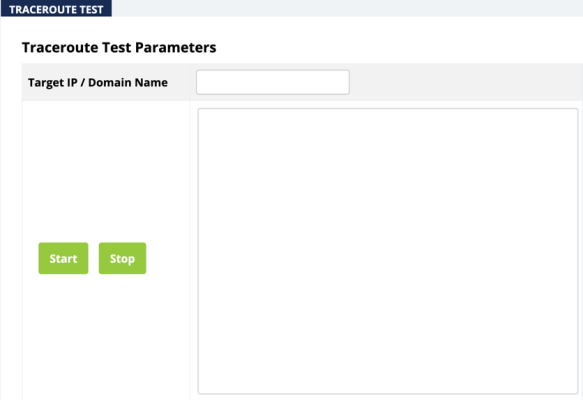Begin the traceroute with the green Start button
583x400 pixels.
63,258
